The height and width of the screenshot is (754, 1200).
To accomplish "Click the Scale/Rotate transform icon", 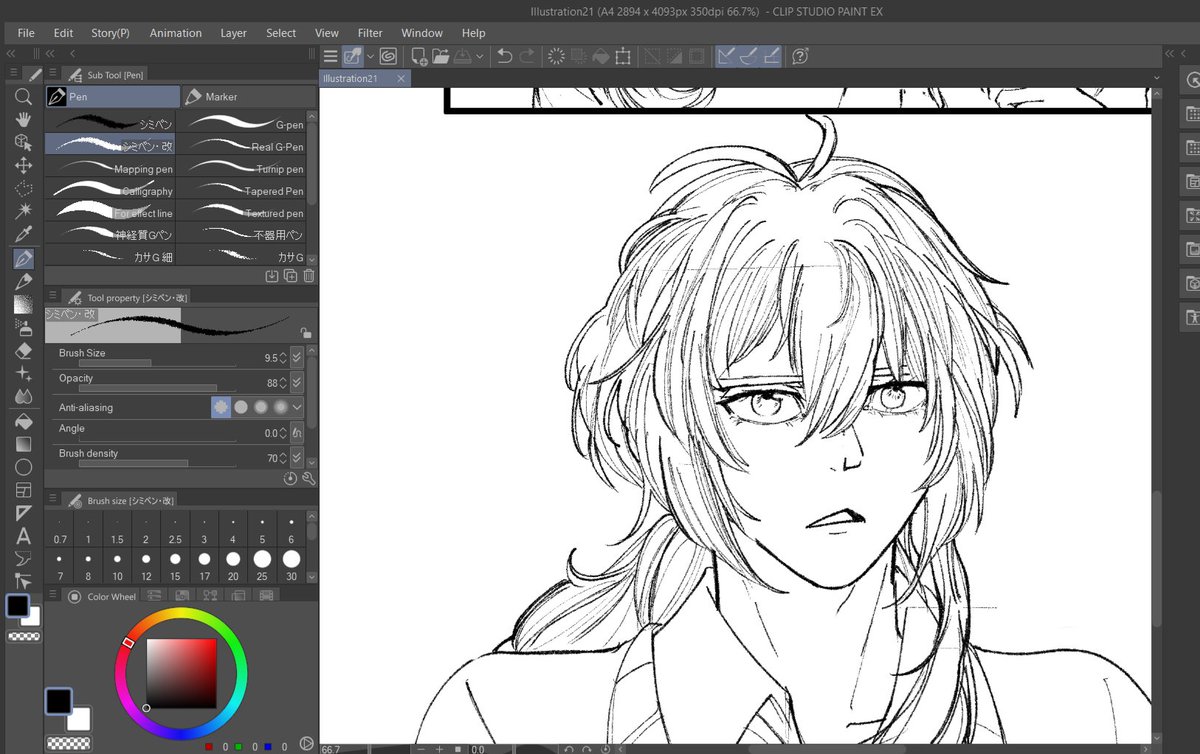I will 623,57.
